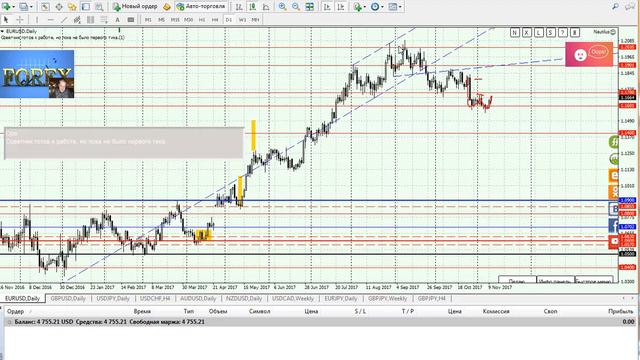Switch chart to Line Chart mode
The height and width of the screenshot is (360, 640).
(266, 7)
